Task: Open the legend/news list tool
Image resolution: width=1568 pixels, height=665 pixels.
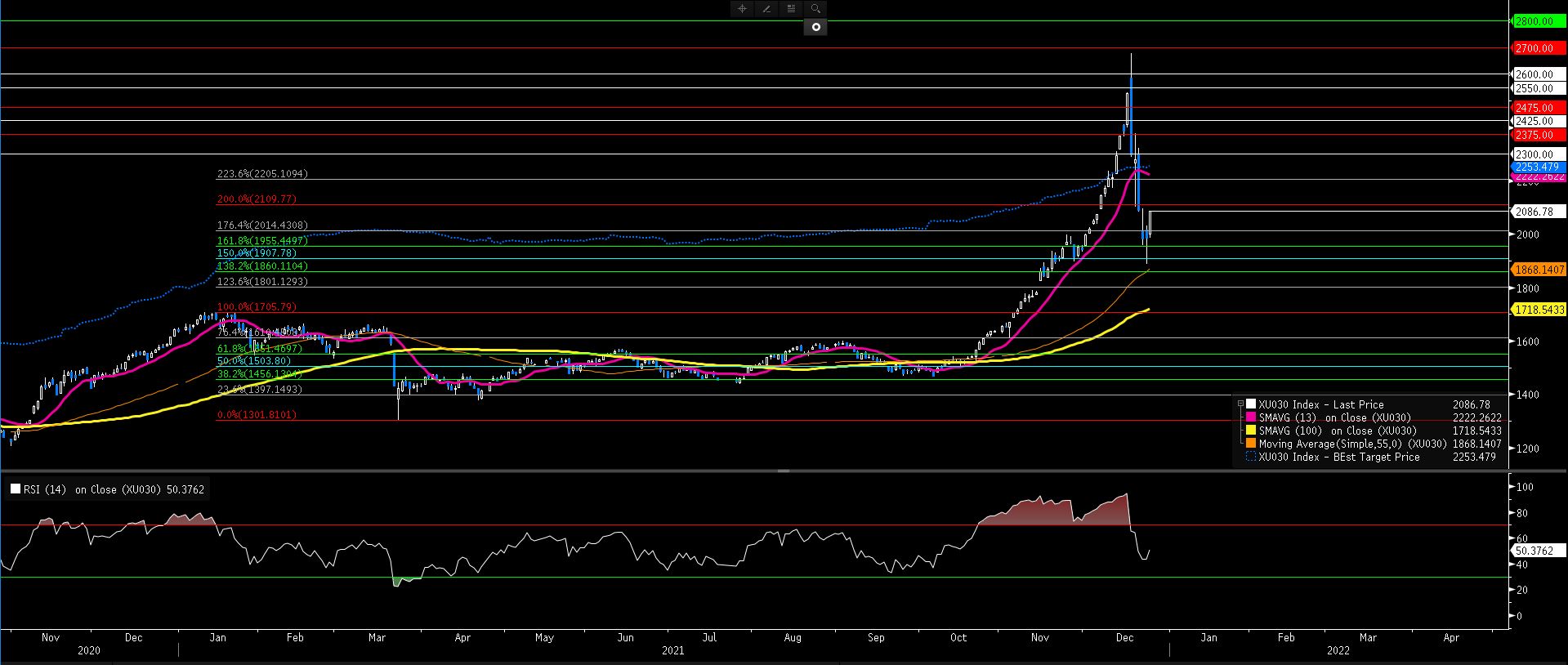Action: coord(791,9)
